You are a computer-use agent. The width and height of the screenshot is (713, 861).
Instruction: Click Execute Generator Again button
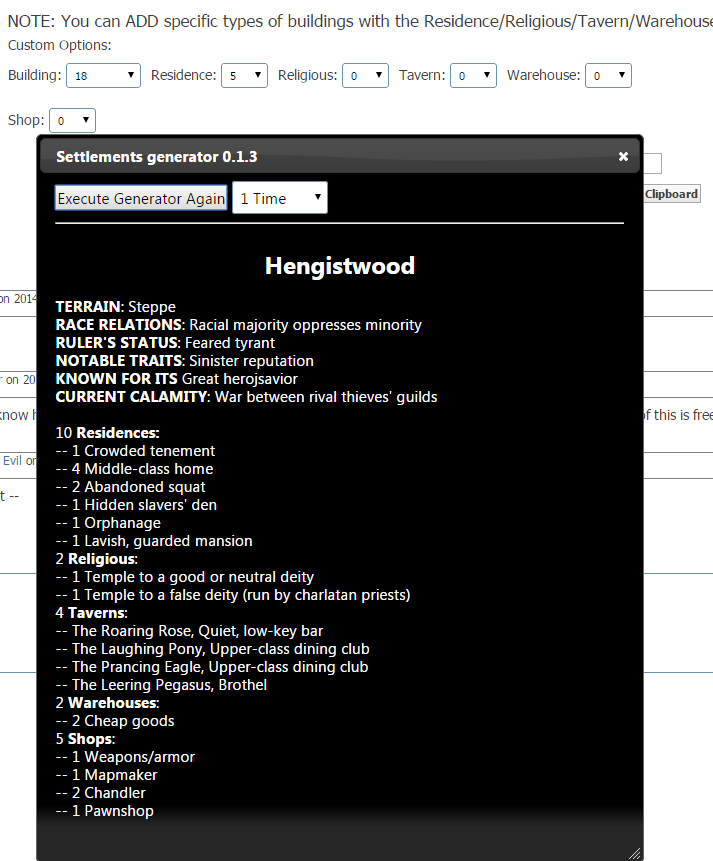point(141,198)
